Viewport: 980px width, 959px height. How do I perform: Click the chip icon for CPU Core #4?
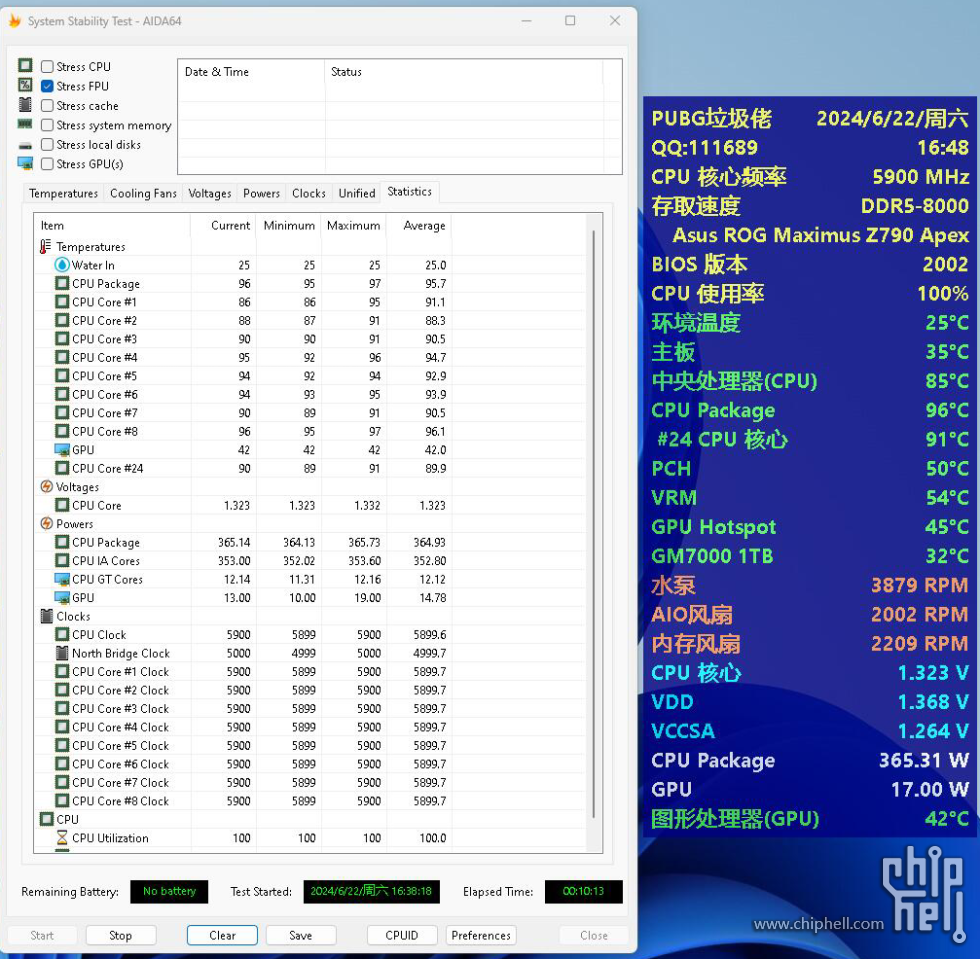coord(62,357)
